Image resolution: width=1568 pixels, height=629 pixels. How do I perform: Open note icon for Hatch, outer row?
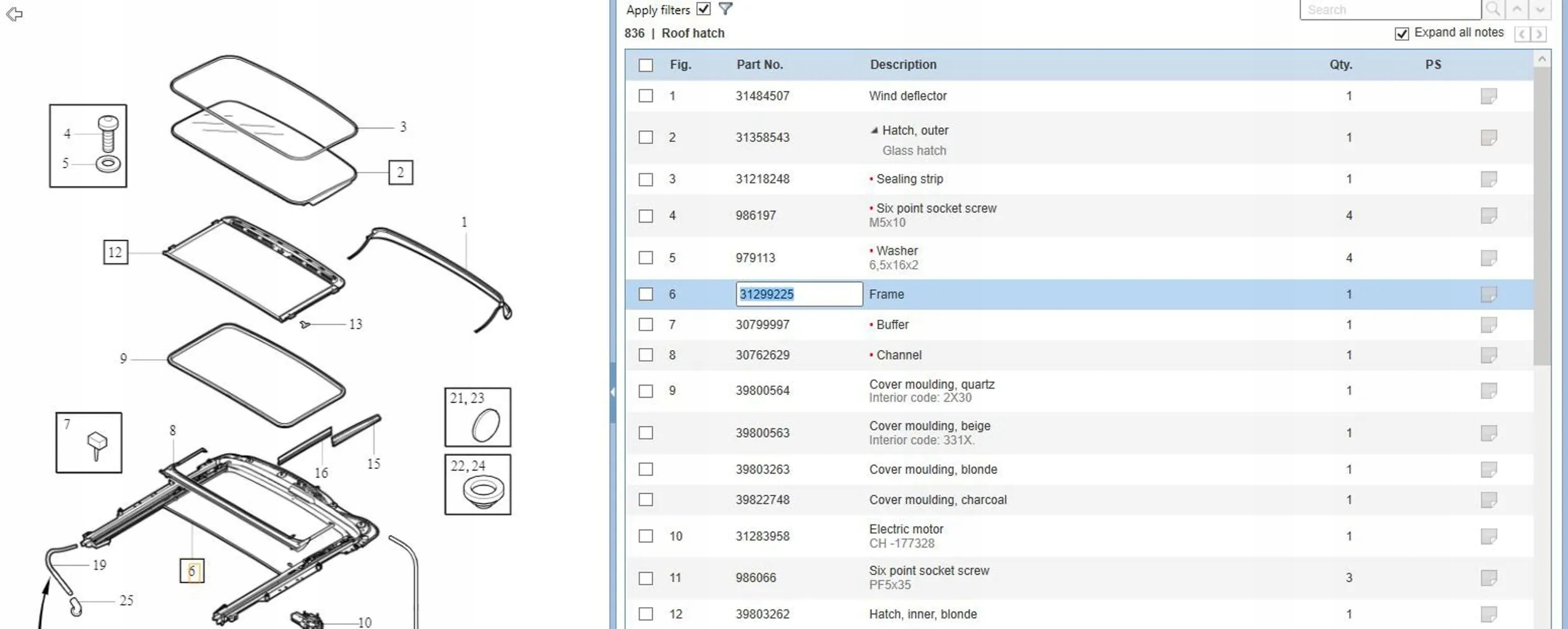click(x=1489, y=137)
